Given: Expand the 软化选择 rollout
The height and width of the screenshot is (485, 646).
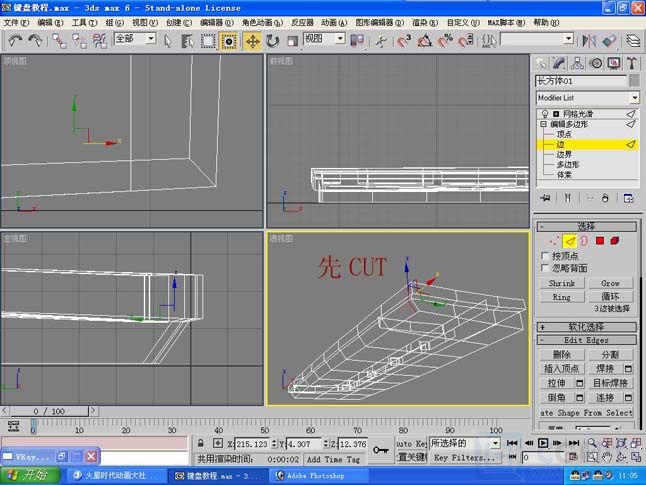Looking at the screenshot, I should point(586,327).
